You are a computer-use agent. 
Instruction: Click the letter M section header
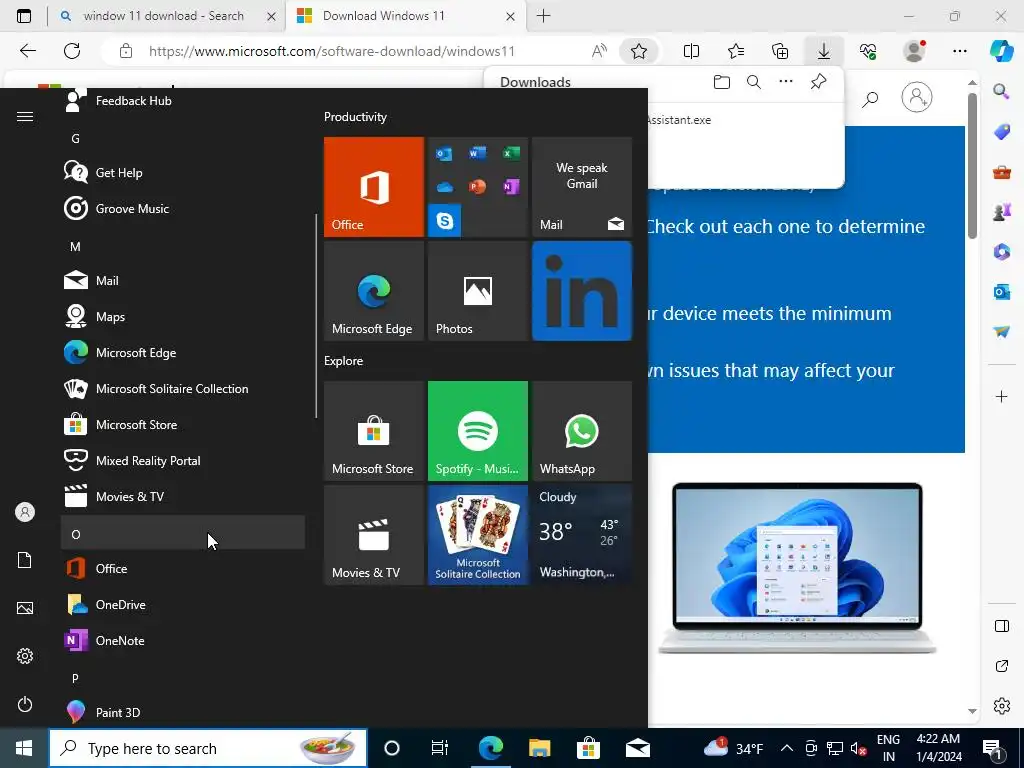click(x=183, y=246)
